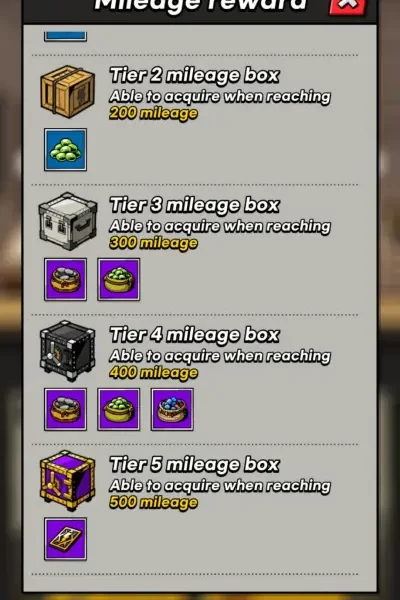This screenshot has height=600, width=400.
Task: Click the 200 mileage requirement text
Action: (x=153, y=113)
